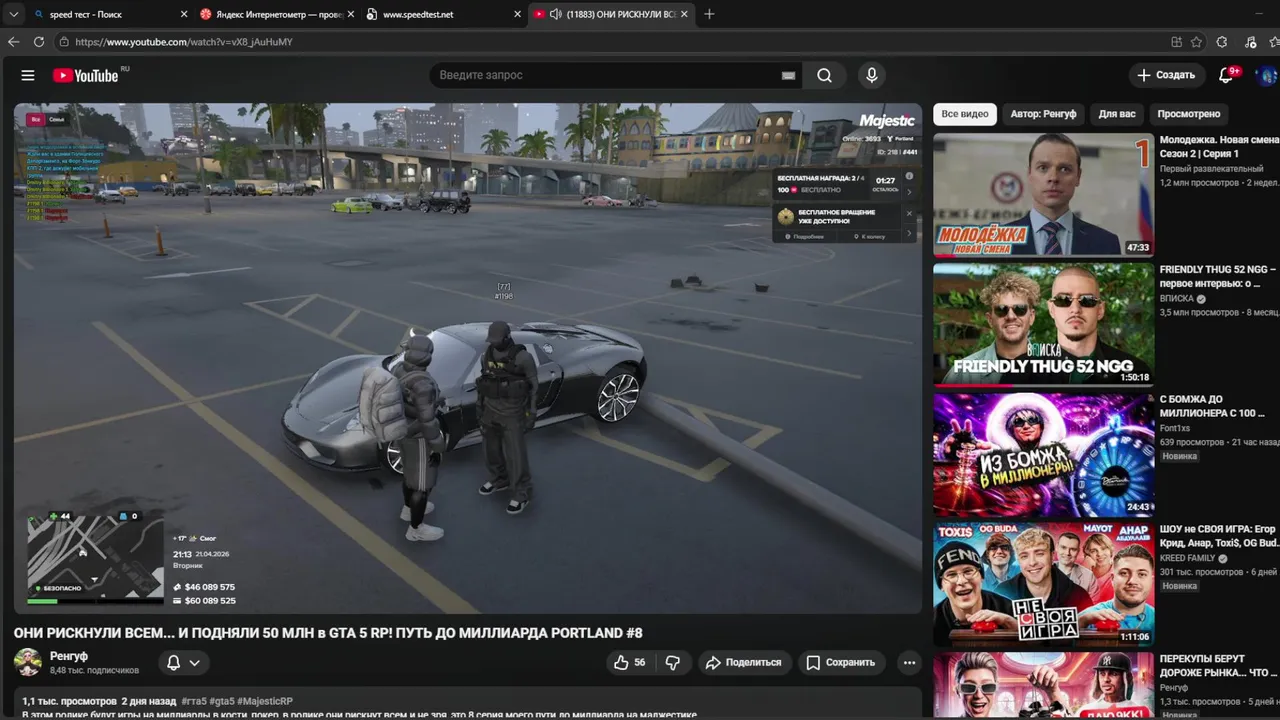Open the YouTube guide hamburger menu

pos(28,75)
